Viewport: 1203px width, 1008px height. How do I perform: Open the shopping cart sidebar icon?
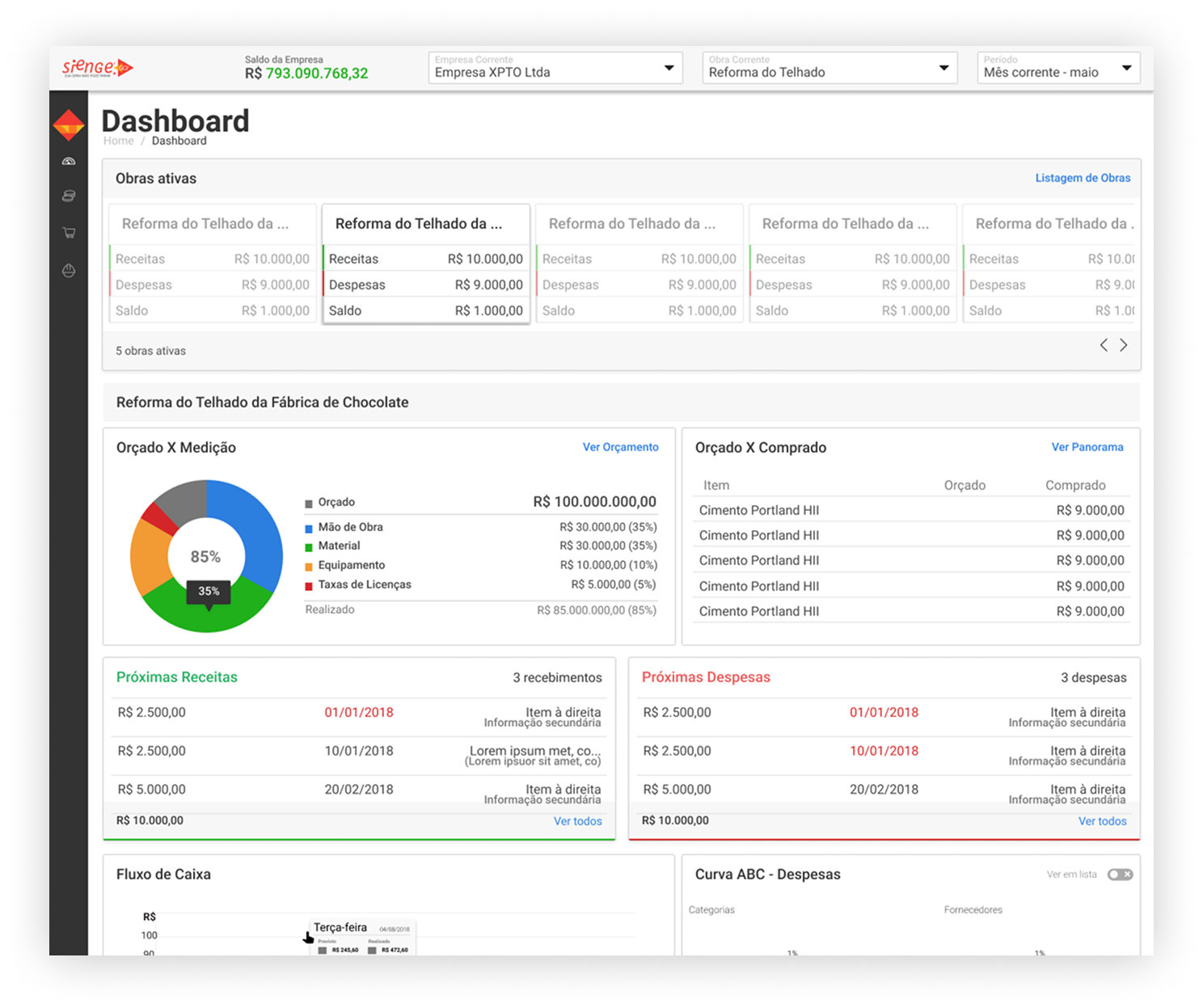point(69,233)
